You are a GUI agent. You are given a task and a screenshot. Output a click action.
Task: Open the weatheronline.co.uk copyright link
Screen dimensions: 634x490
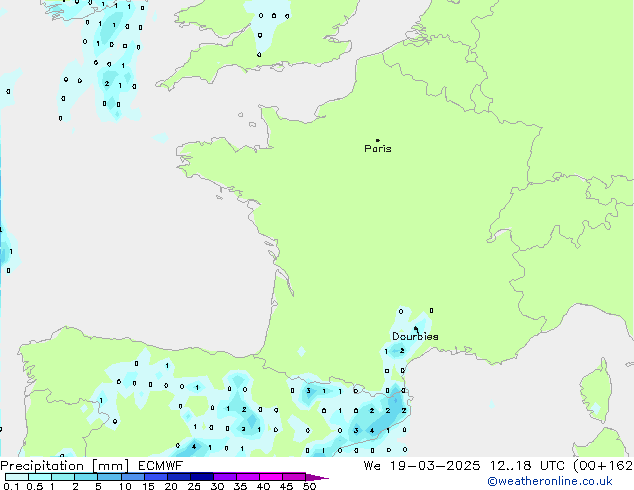click(x=550, y=481)
